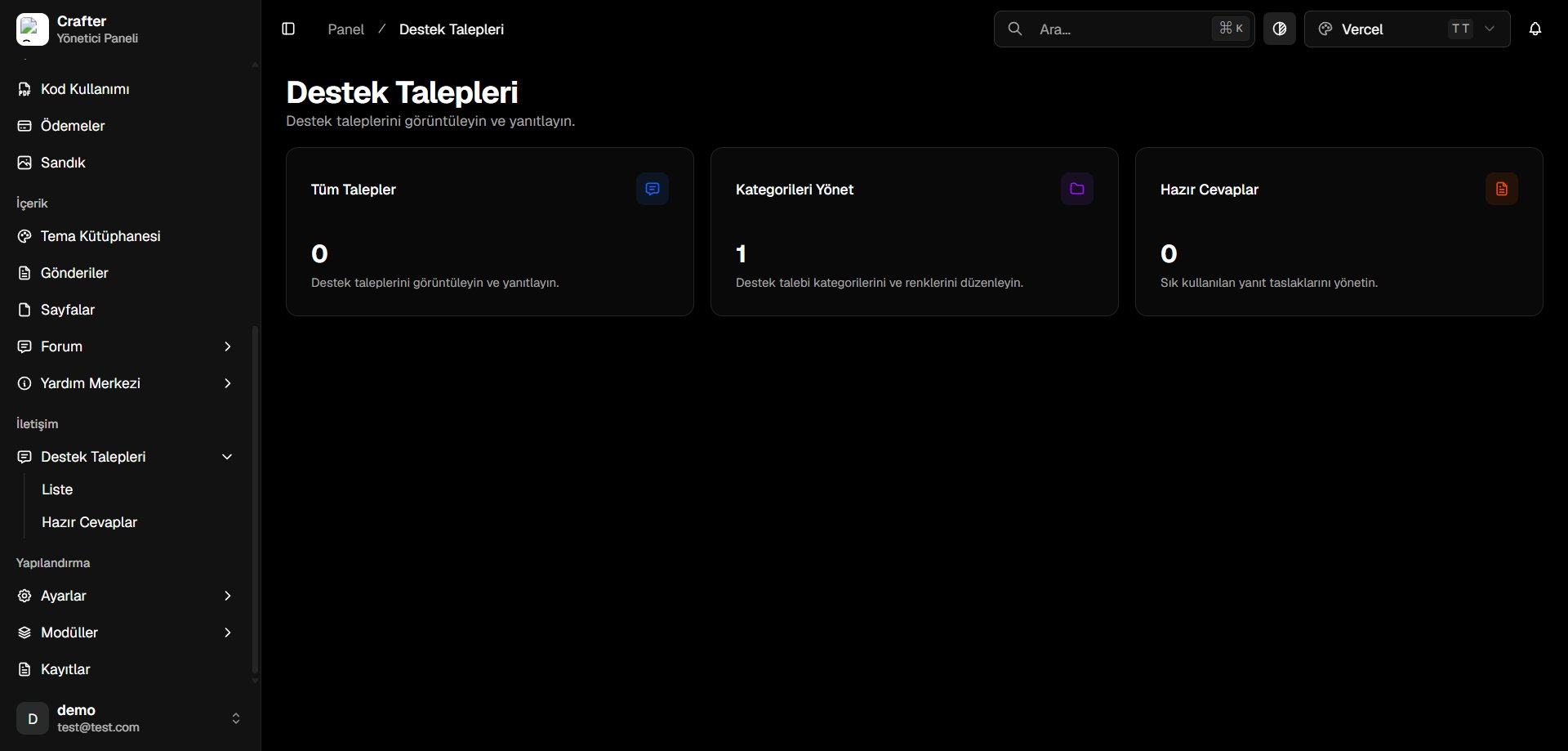Image resolution: width=1568 pixels, height=751 pixels.
Task: Expand the Modüller submenu chevron
Action: click(x=228, y=633)
